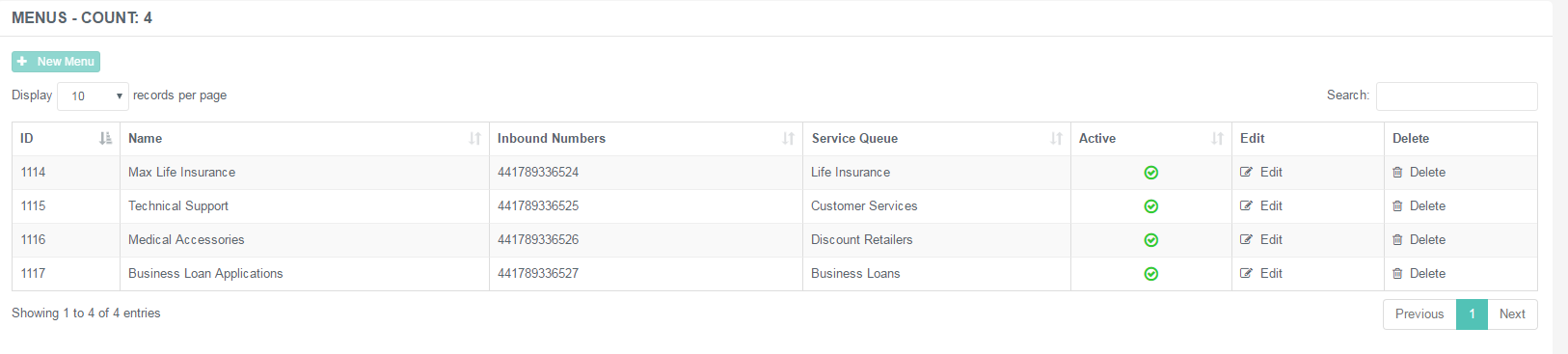Click sort arrows on Inbound Numbers column
The height and width of the screenshot is (354, 1568).
788,138
